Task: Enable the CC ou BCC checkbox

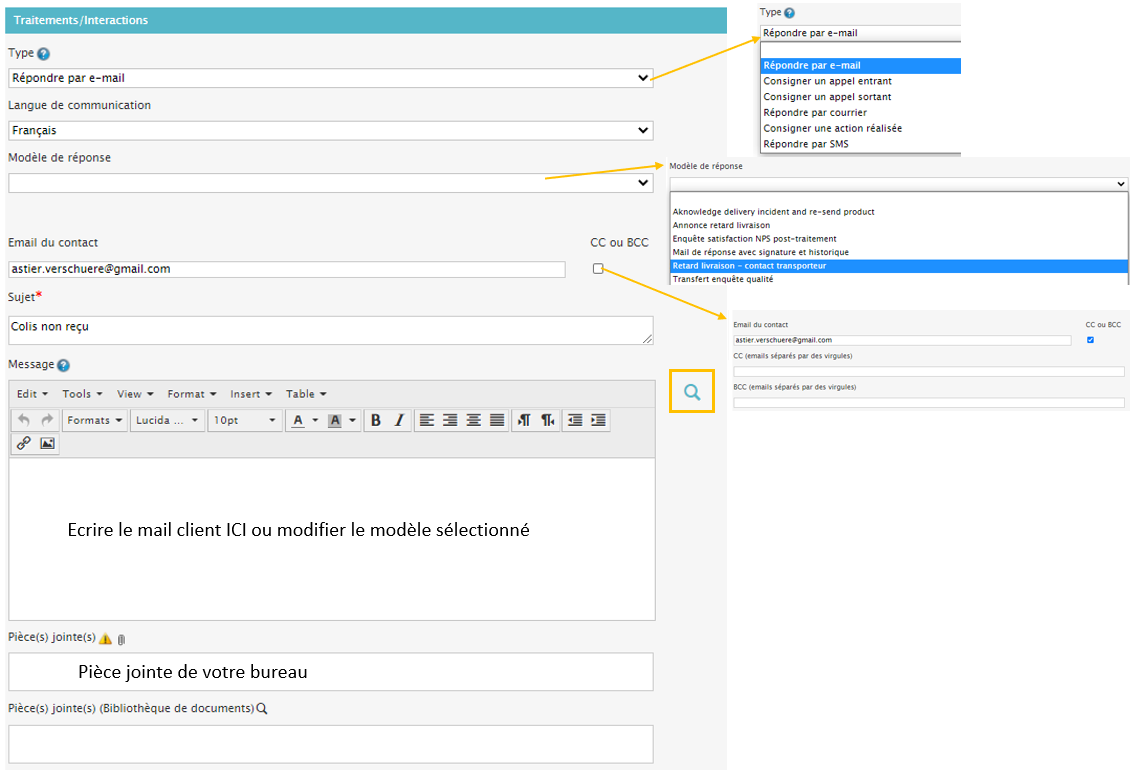Action: pyautogui.click(x=598, y=268)
